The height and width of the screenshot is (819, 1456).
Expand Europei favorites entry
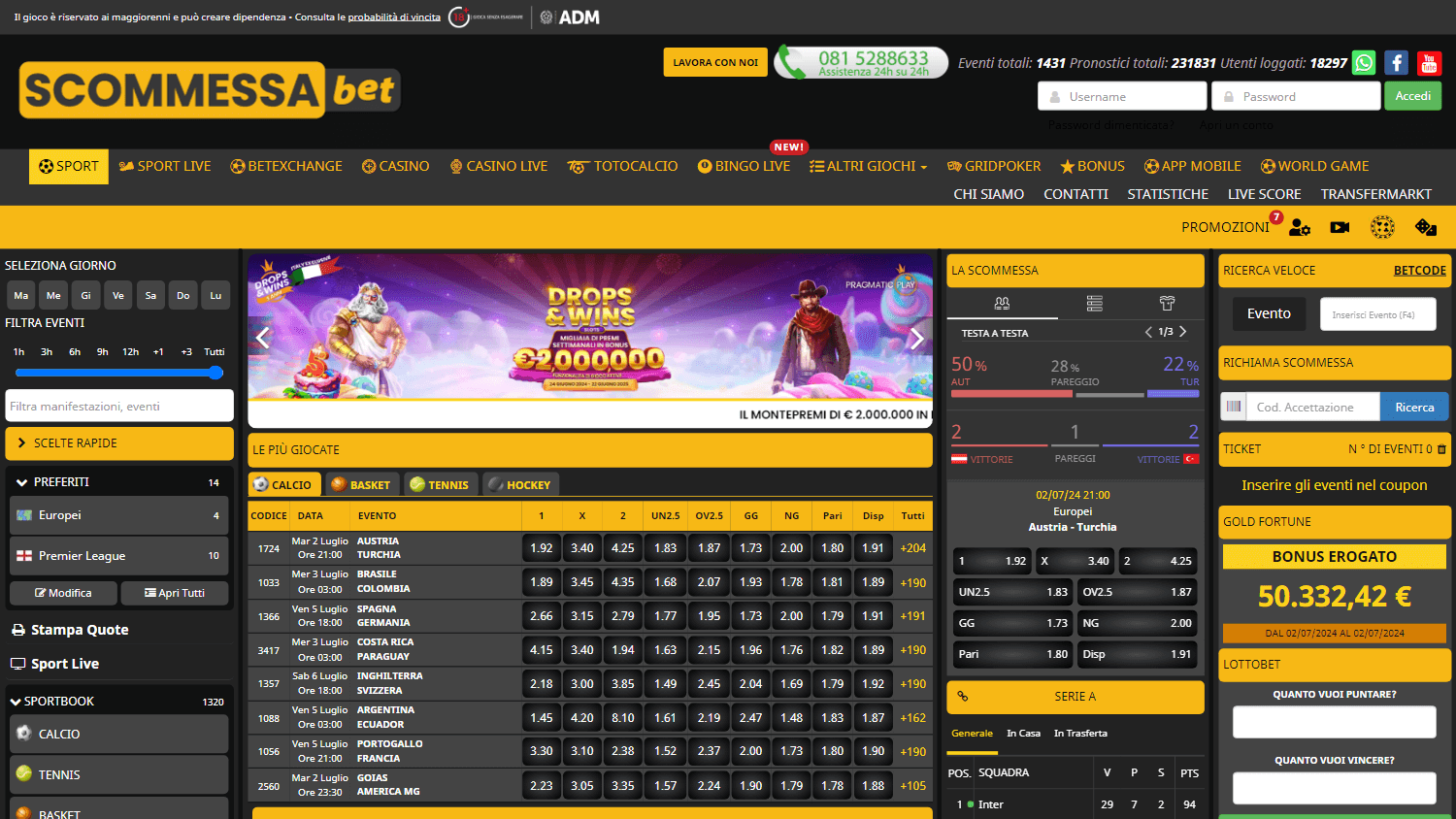tap(119, 515)
